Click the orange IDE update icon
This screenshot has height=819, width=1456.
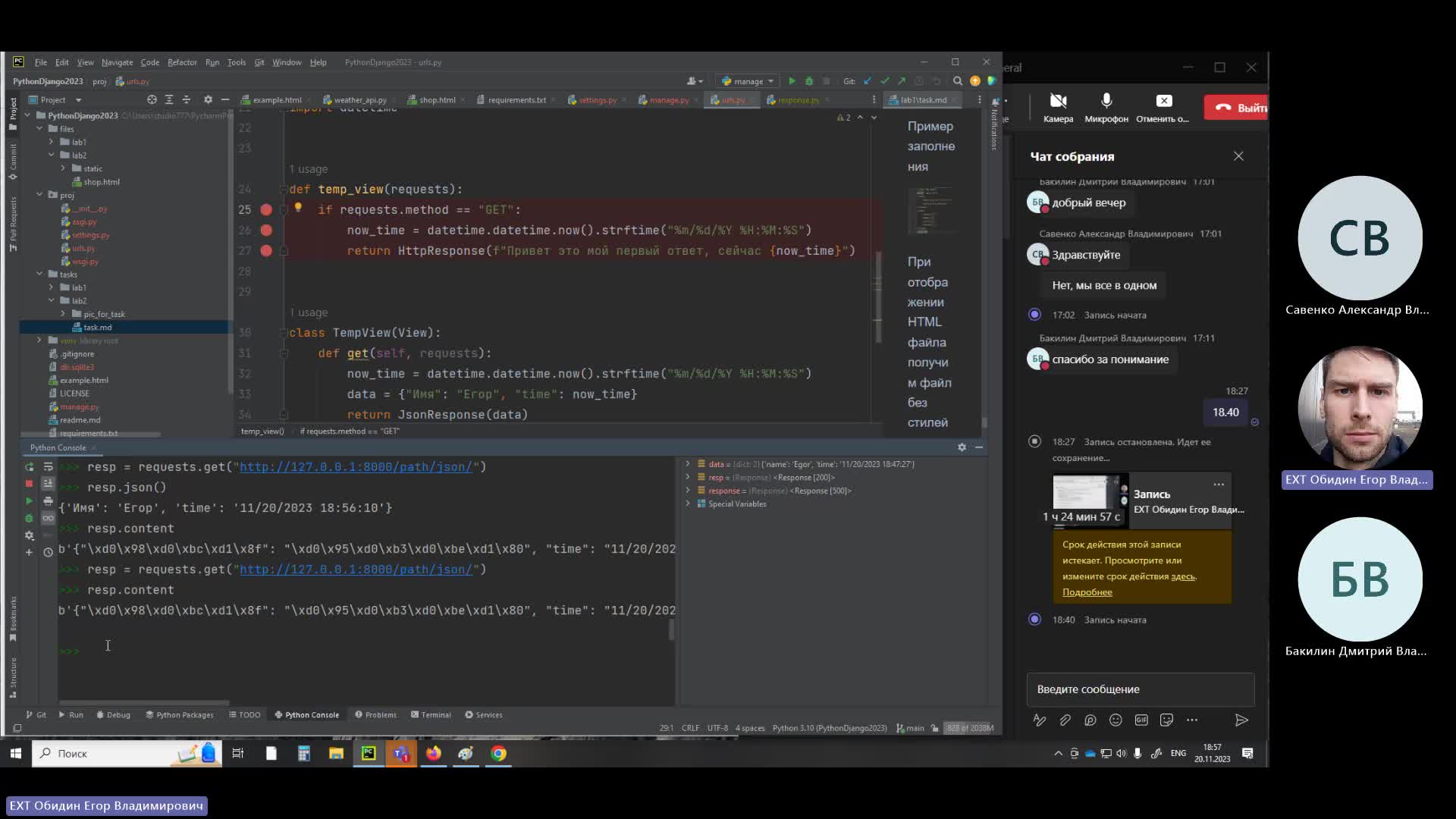(x=975, y=81)
